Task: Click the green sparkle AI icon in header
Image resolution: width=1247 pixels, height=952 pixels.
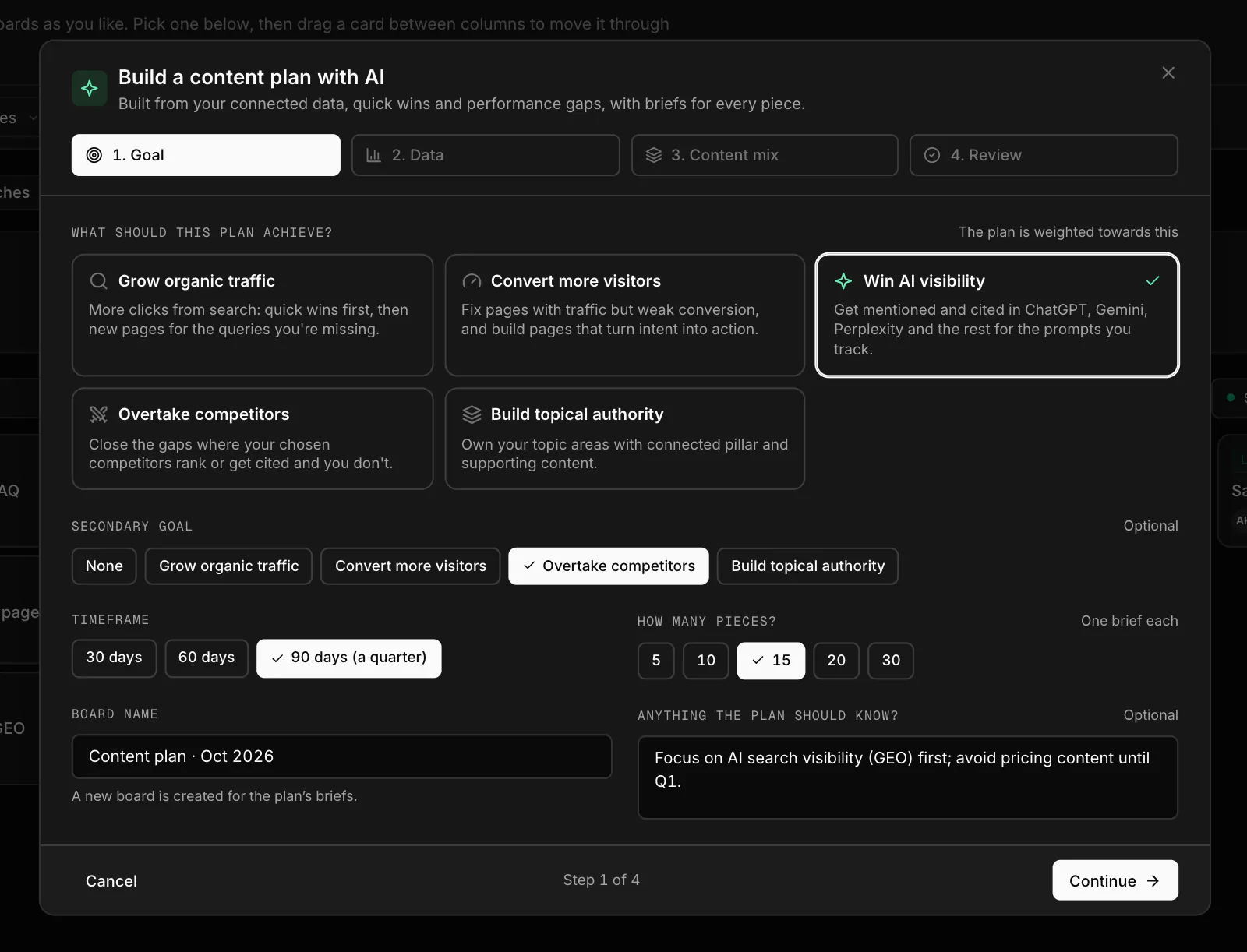Action: (x=90, y=88)
